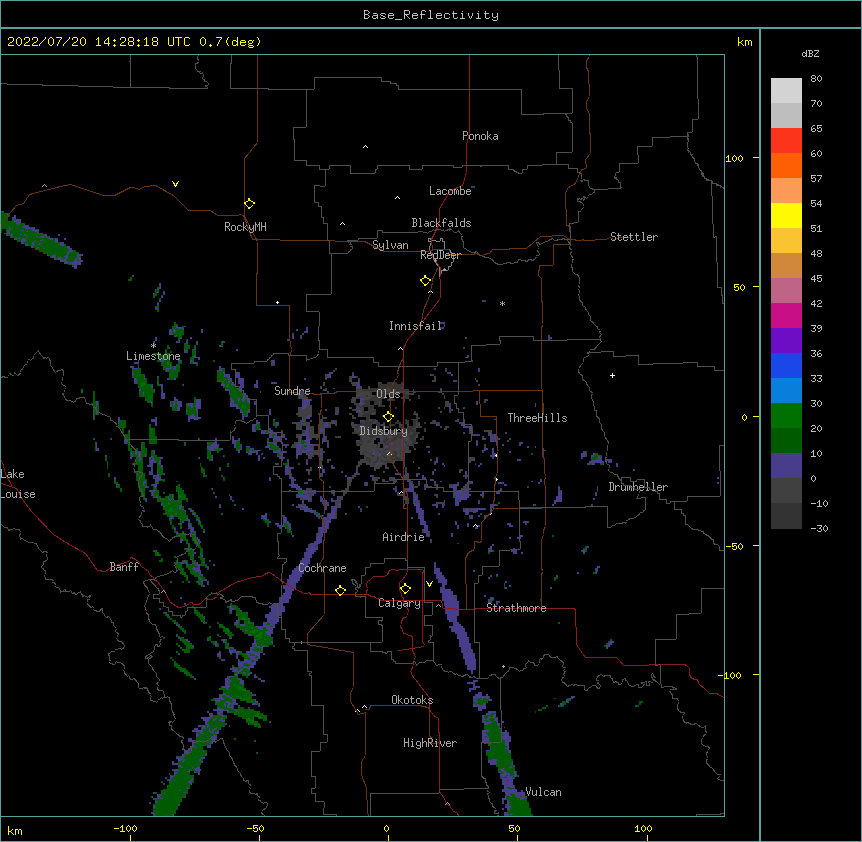
Task: Click the Sundre town label
Action: [x=292, y=391]
